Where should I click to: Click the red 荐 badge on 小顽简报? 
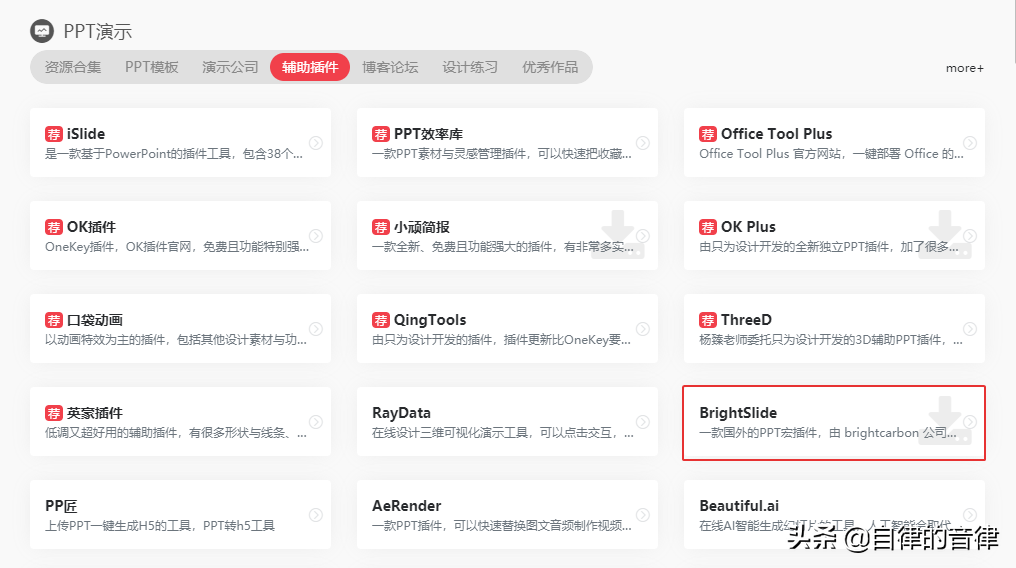click(380, 227)
